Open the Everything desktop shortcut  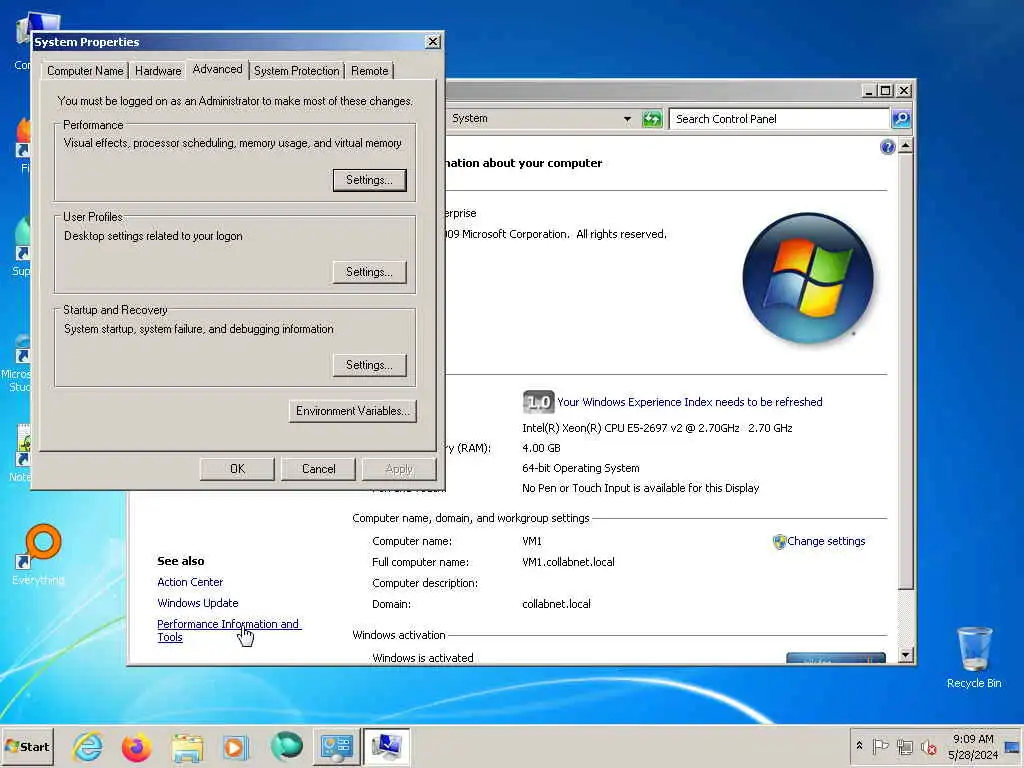point(39,554)
